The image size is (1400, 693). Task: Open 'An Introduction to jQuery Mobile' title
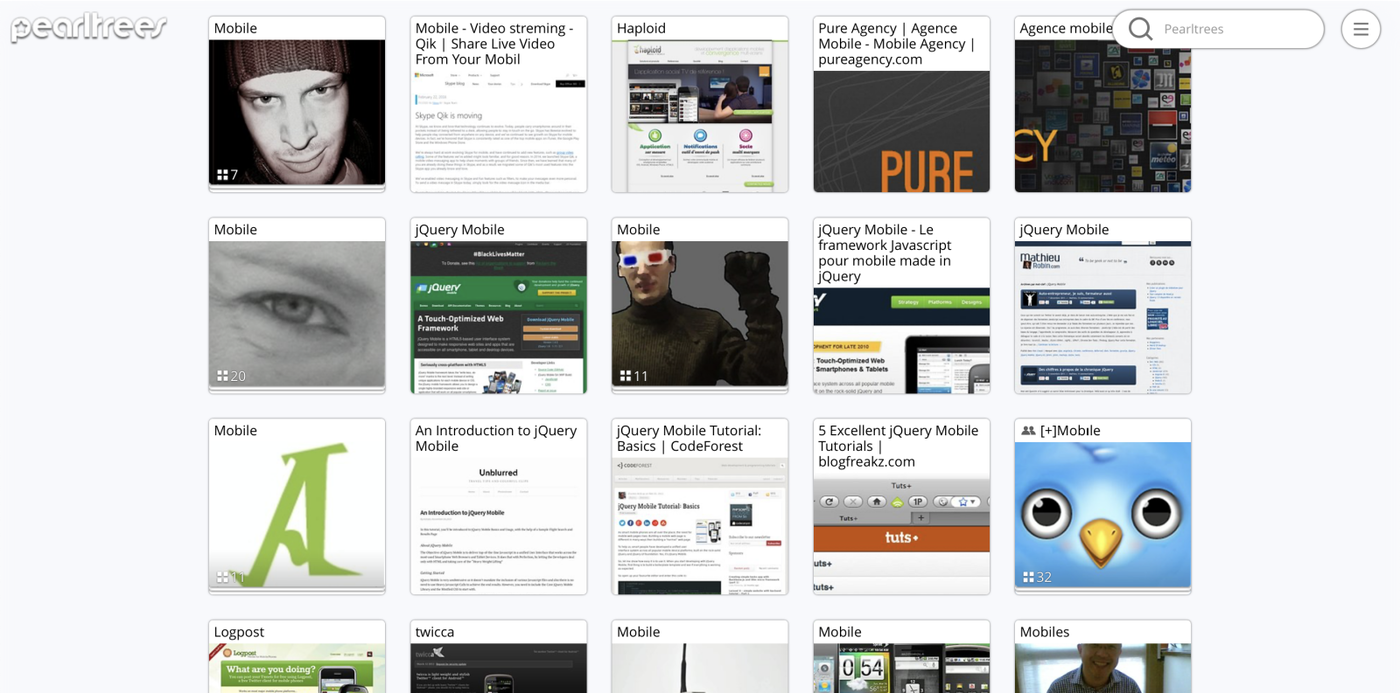coord(496,438)
